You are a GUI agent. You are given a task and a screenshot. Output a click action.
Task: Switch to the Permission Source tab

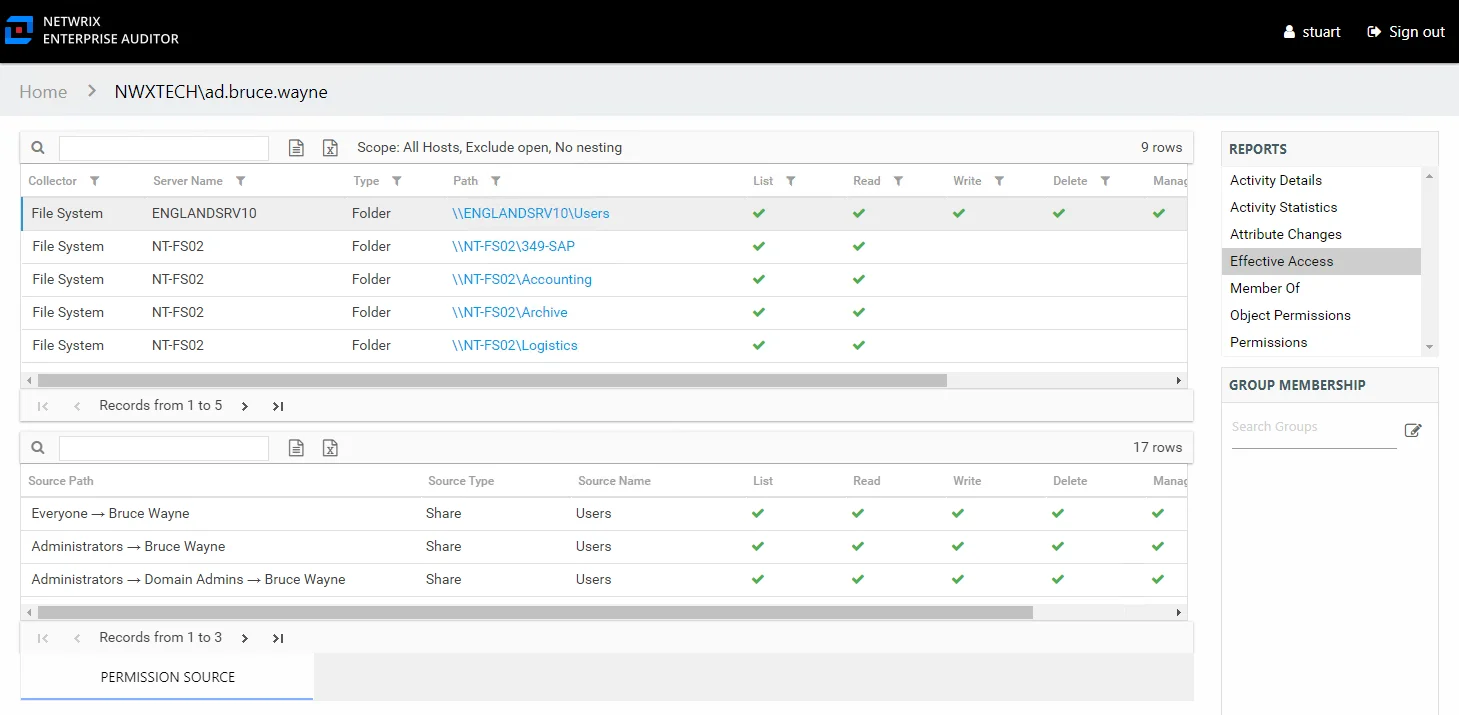(167, 677)
